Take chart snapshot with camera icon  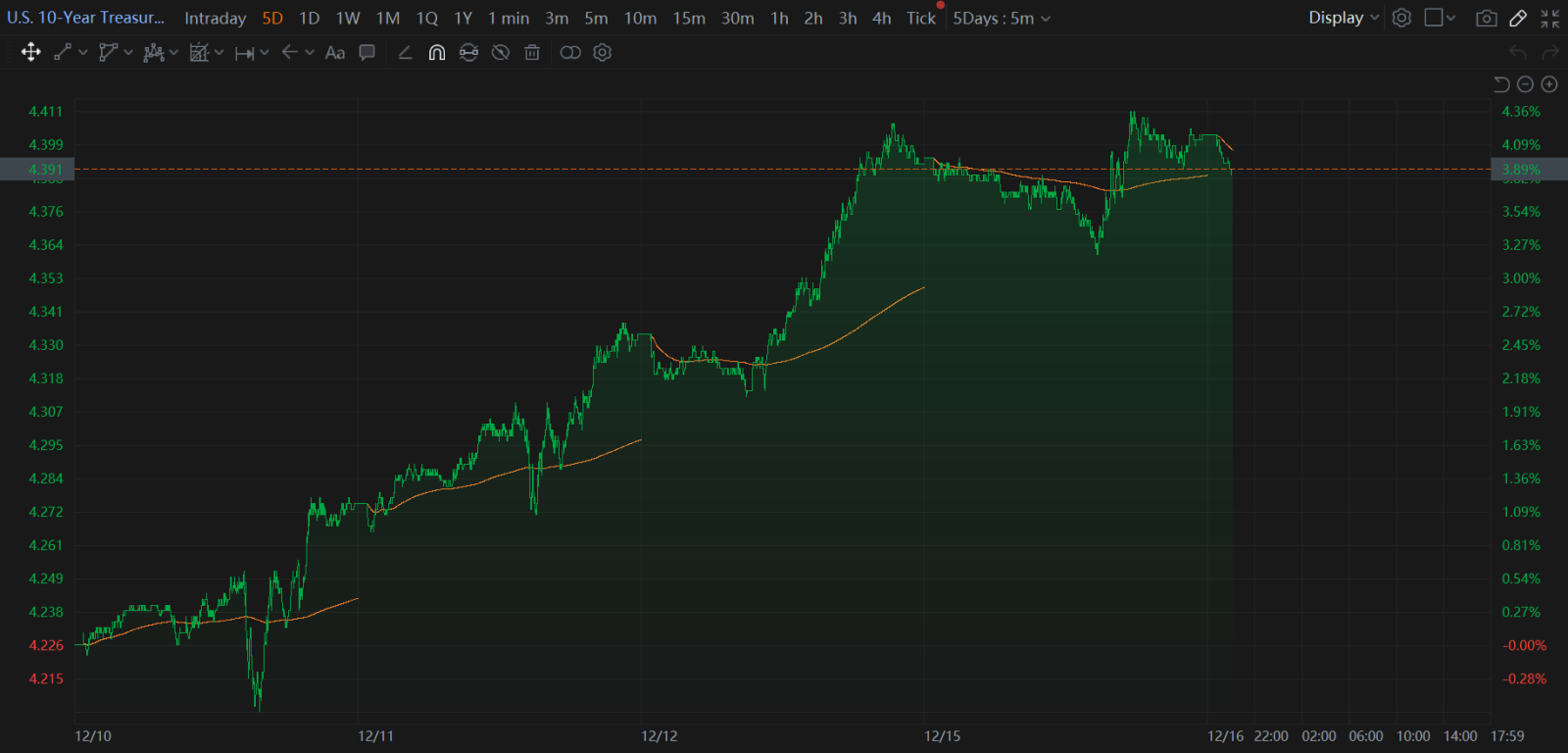[1487, 18]
